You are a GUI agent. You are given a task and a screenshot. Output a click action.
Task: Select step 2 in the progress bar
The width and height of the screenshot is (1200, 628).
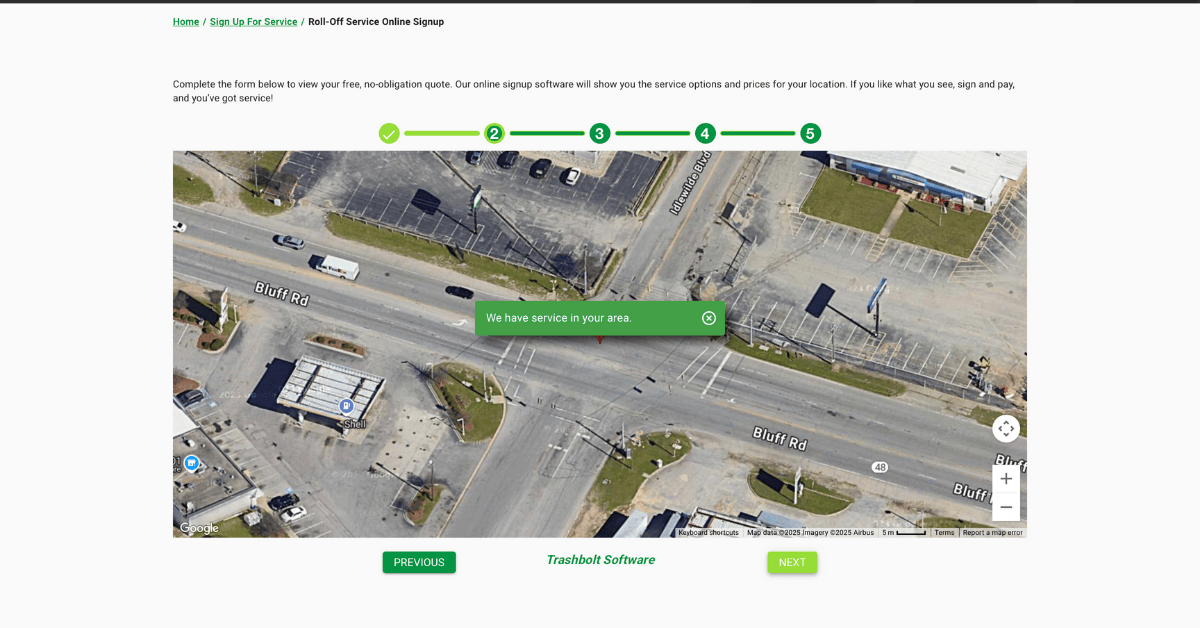[x=494, y=132]
